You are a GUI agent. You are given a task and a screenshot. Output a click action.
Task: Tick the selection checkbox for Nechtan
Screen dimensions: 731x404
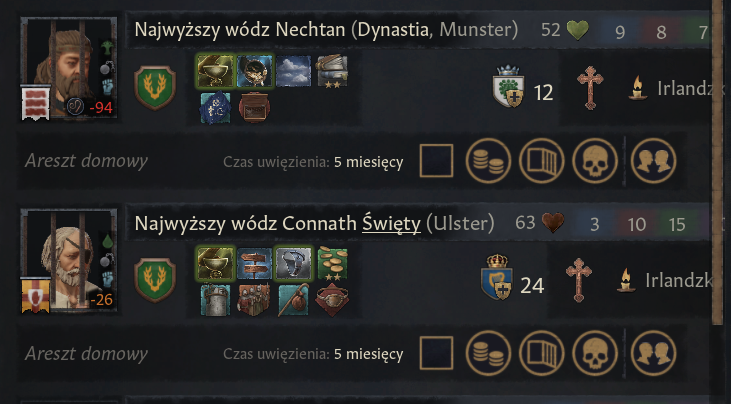(x=436, y=161)
